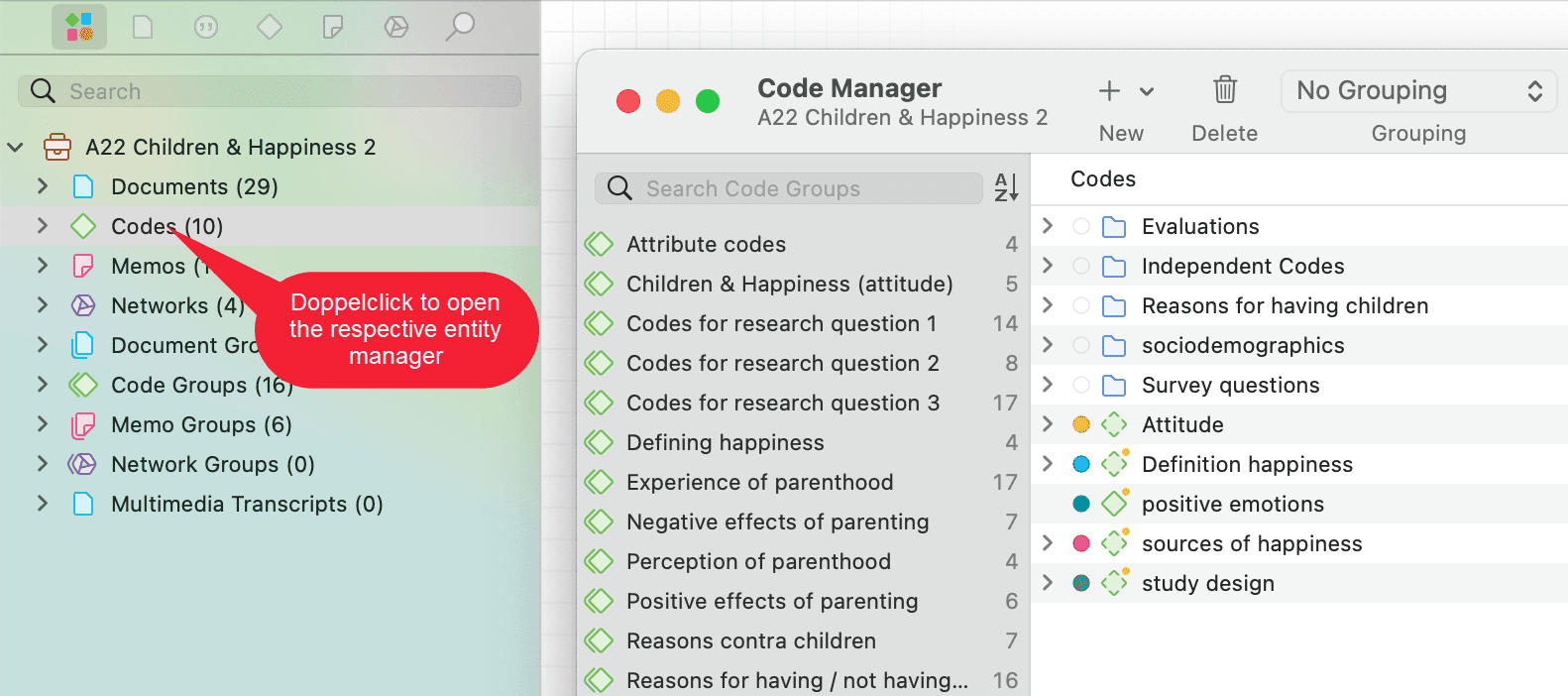Click the study design code icon
Screen dimensions: 1568x696
(x=1116, y=582)
